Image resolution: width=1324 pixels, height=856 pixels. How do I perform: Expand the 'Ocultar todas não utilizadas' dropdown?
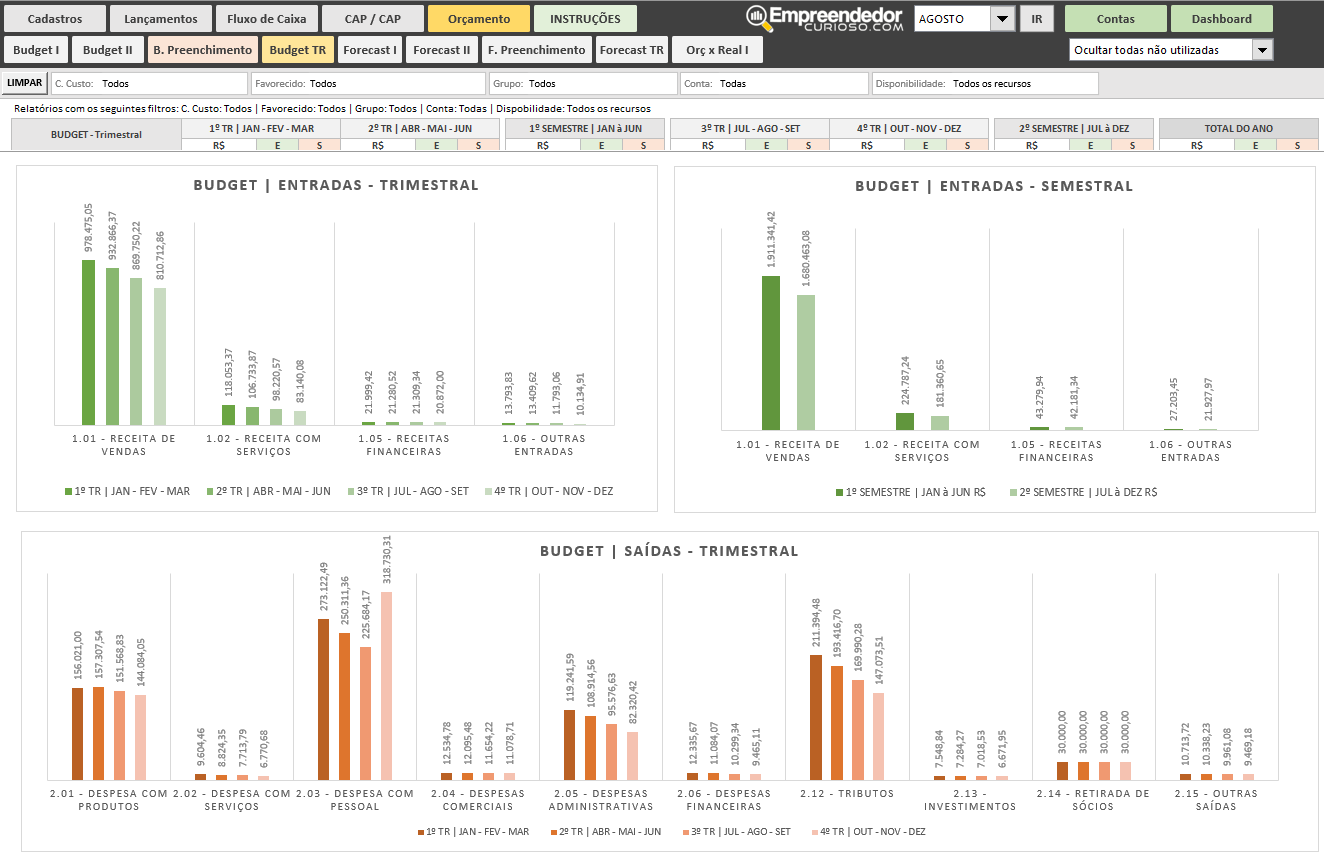click(1263, 50)
